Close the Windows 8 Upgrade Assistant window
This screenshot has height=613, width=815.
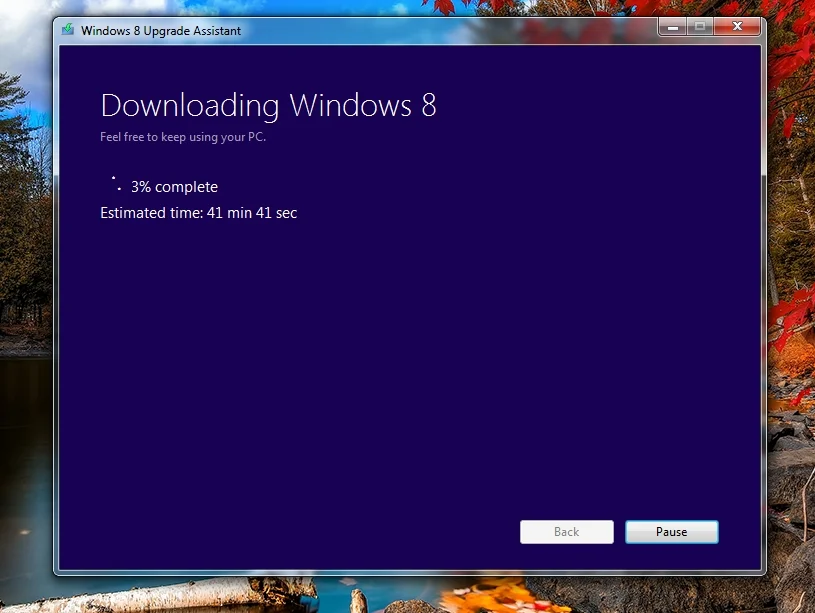[737, 26]
